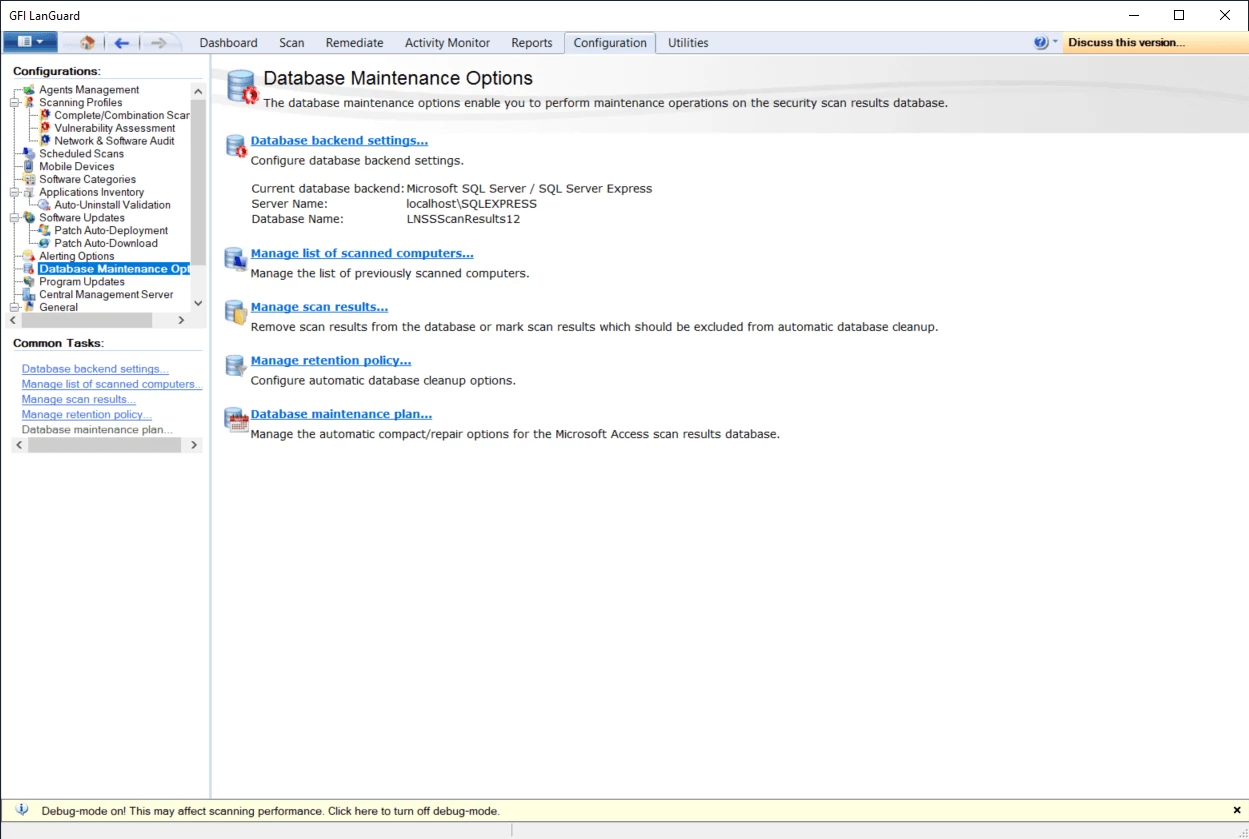Image resolution: width=1249 pixels, height=839 pixels.
Task: Select Alerting Options in the tree
Action: tap(76, 256)
